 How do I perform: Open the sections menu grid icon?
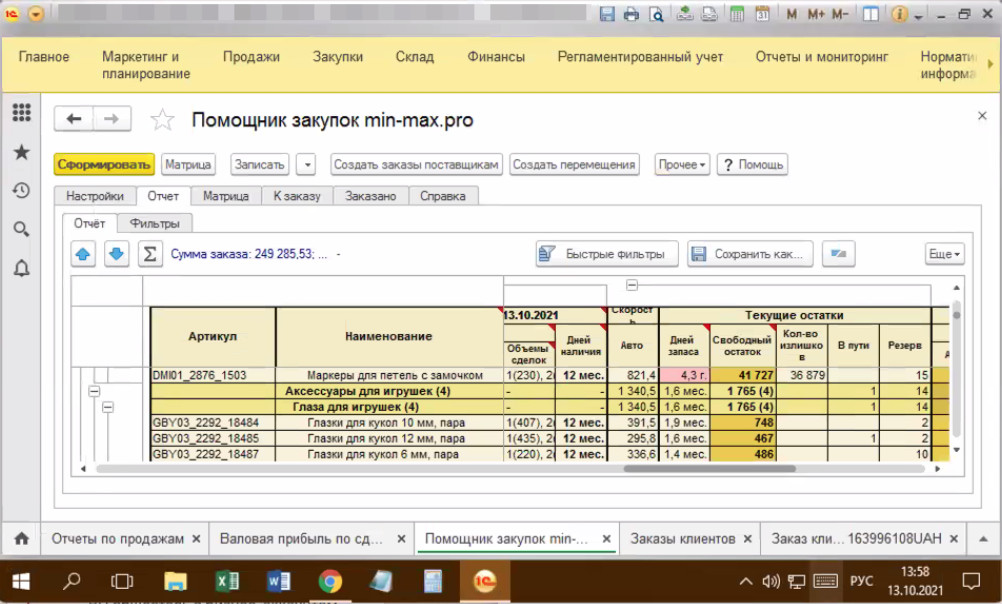pyautogui.click(x=21, y=113)
